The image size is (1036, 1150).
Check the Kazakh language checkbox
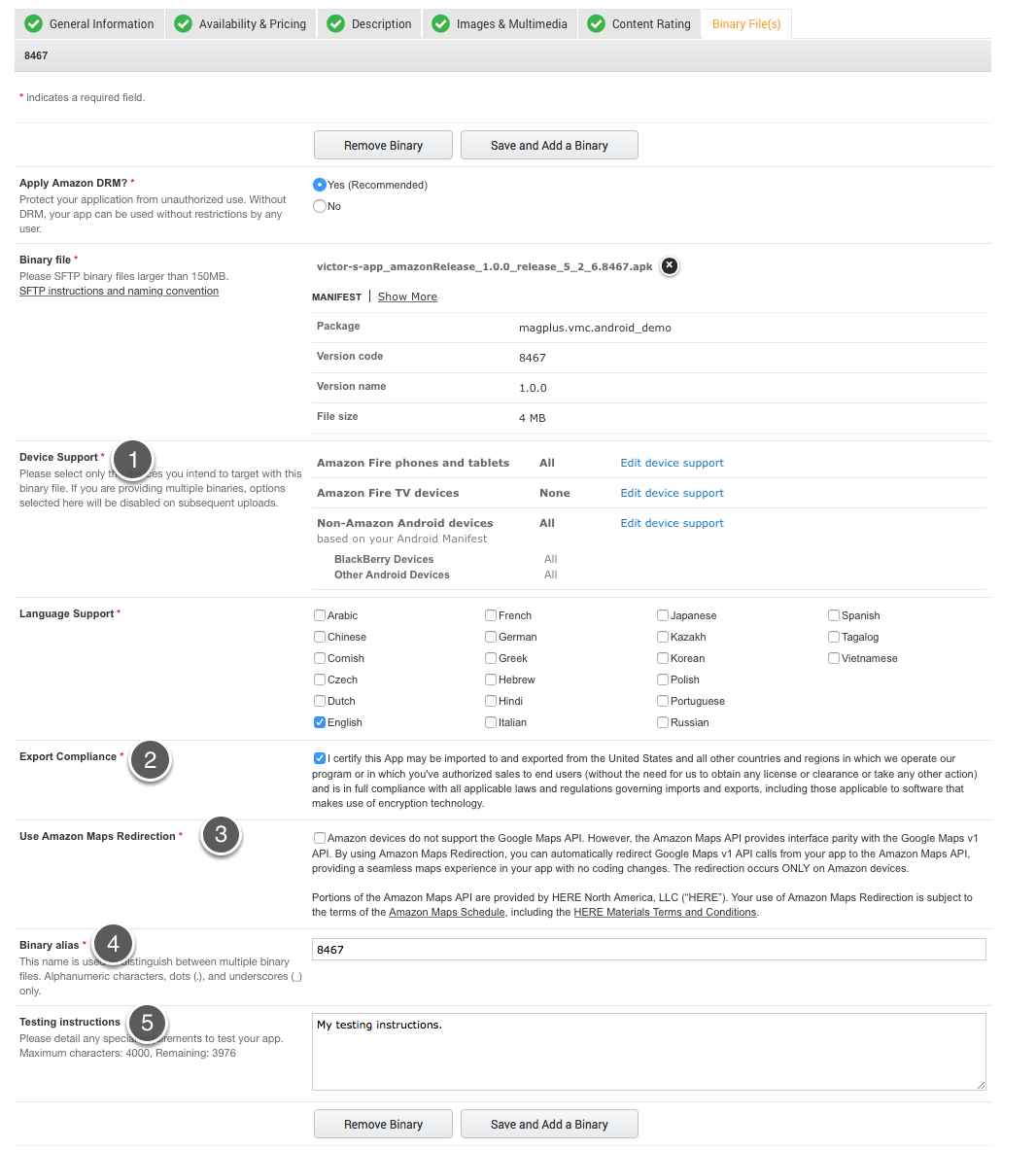[663, 637]
